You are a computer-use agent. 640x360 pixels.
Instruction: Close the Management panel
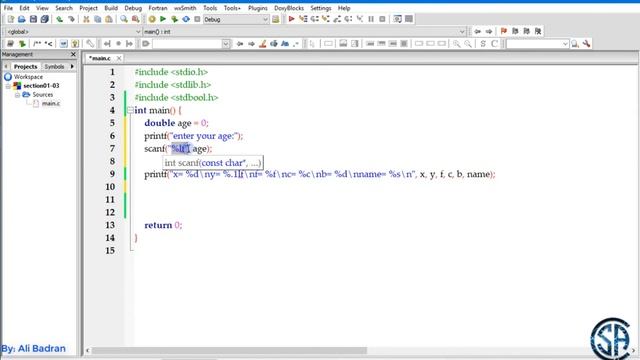[x=73, y=54]
